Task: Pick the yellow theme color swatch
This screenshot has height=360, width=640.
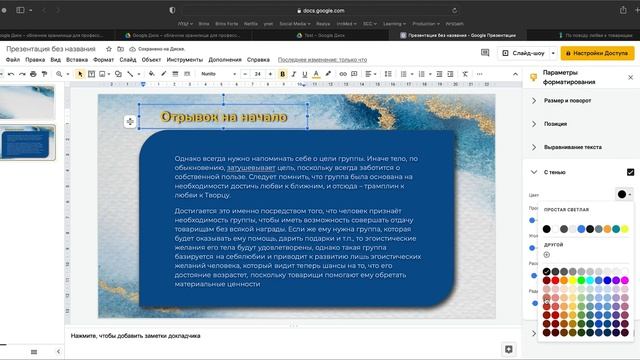Action: click(624, 229)
